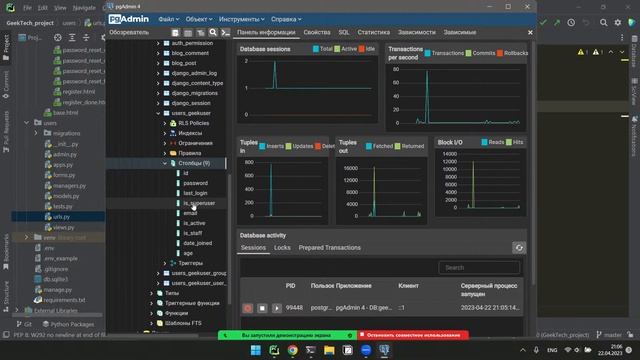The width and height of the screenshot is (640, 360).
Task: Click the red stop screen sharing button
Action: [x=413, y=335]
